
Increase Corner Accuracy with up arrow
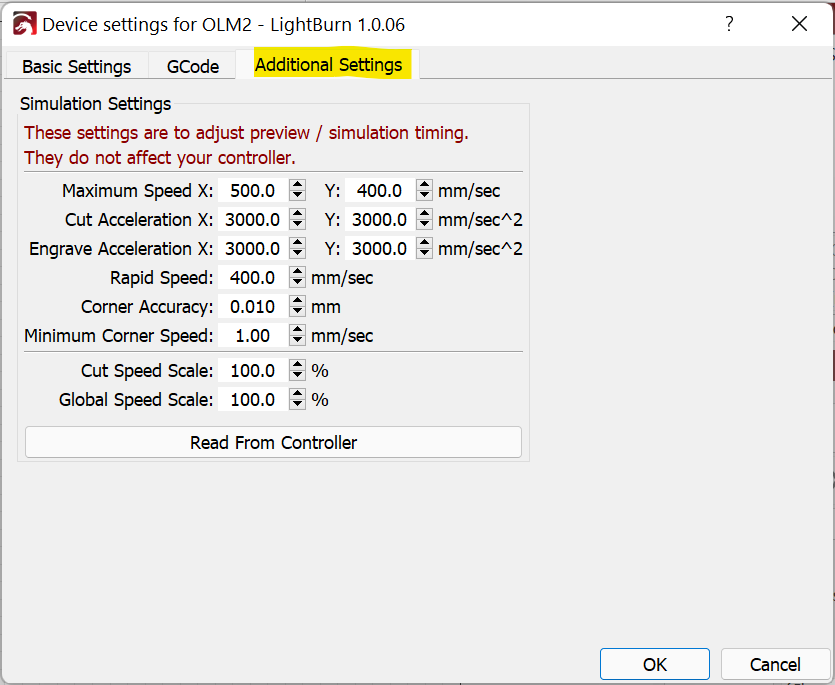(298, 301)
